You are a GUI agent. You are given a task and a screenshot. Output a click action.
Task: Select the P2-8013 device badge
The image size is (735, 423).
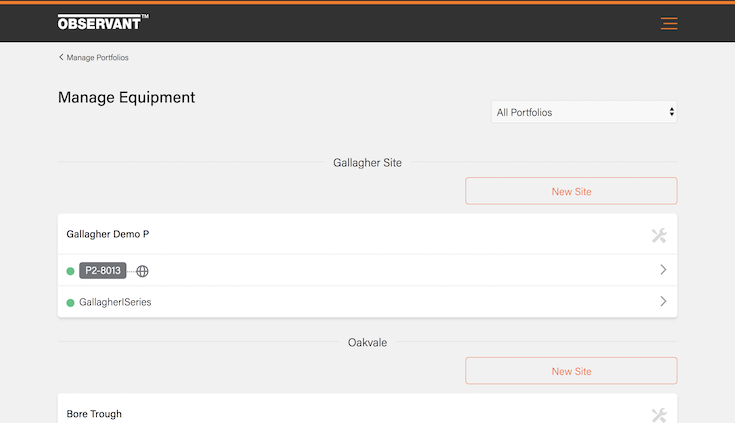tap(103, 271)
